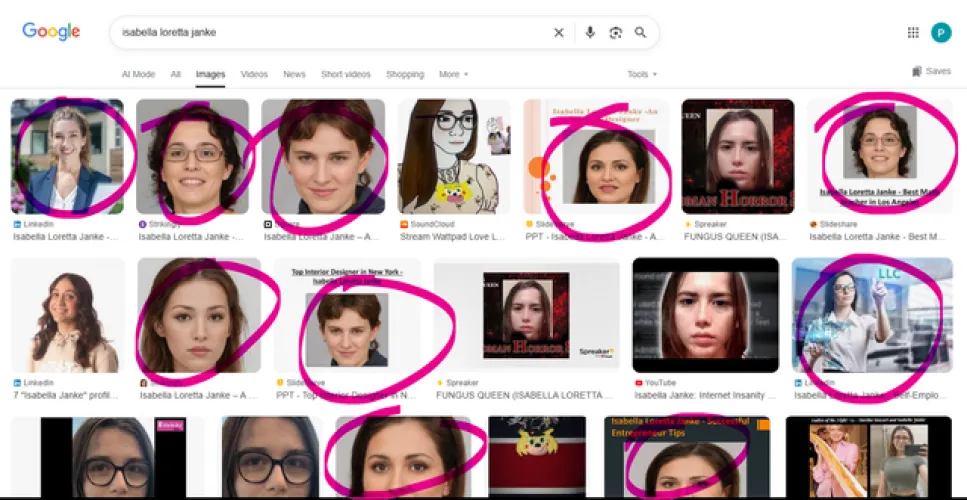Open the YouTube 'Internet Insanity' thumbnail
967x500 pixels.
click(x=706, y=315)
